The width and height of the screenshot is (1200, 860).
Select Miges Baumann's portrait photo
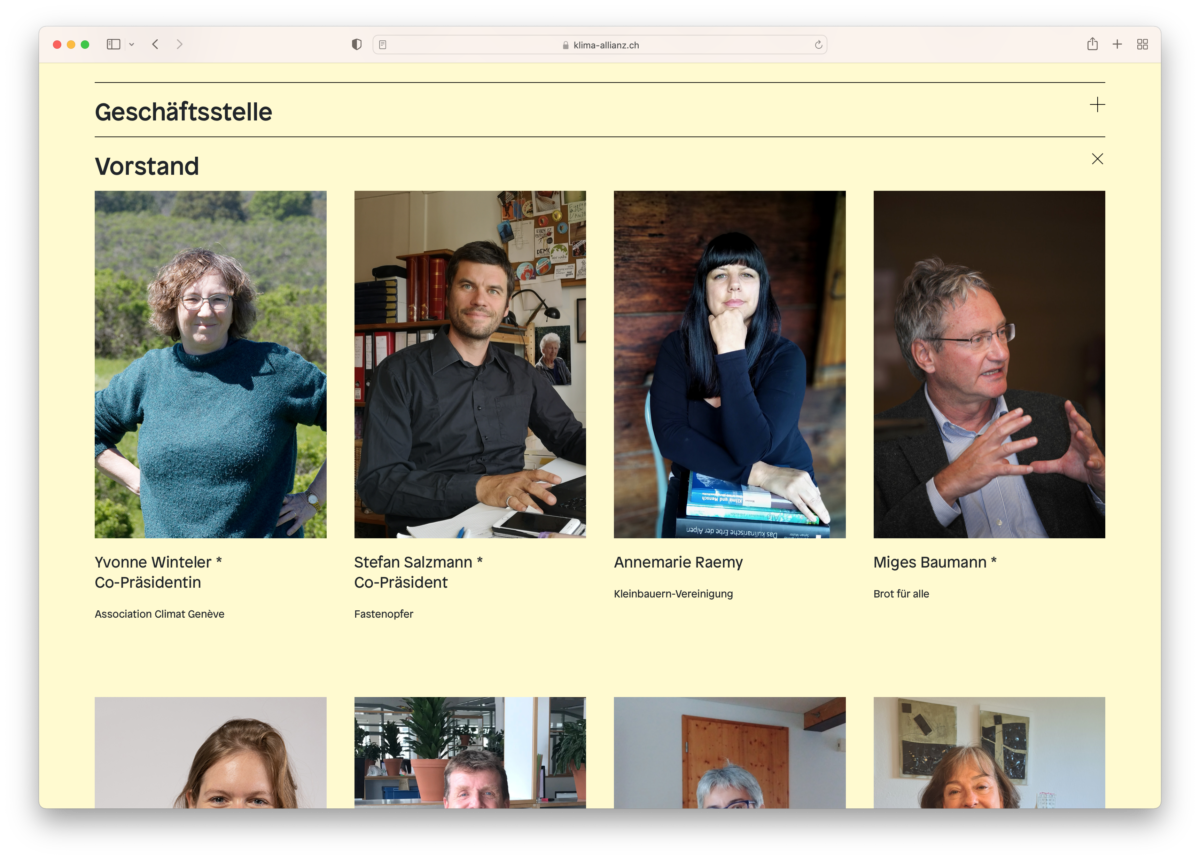click(989, 364)
